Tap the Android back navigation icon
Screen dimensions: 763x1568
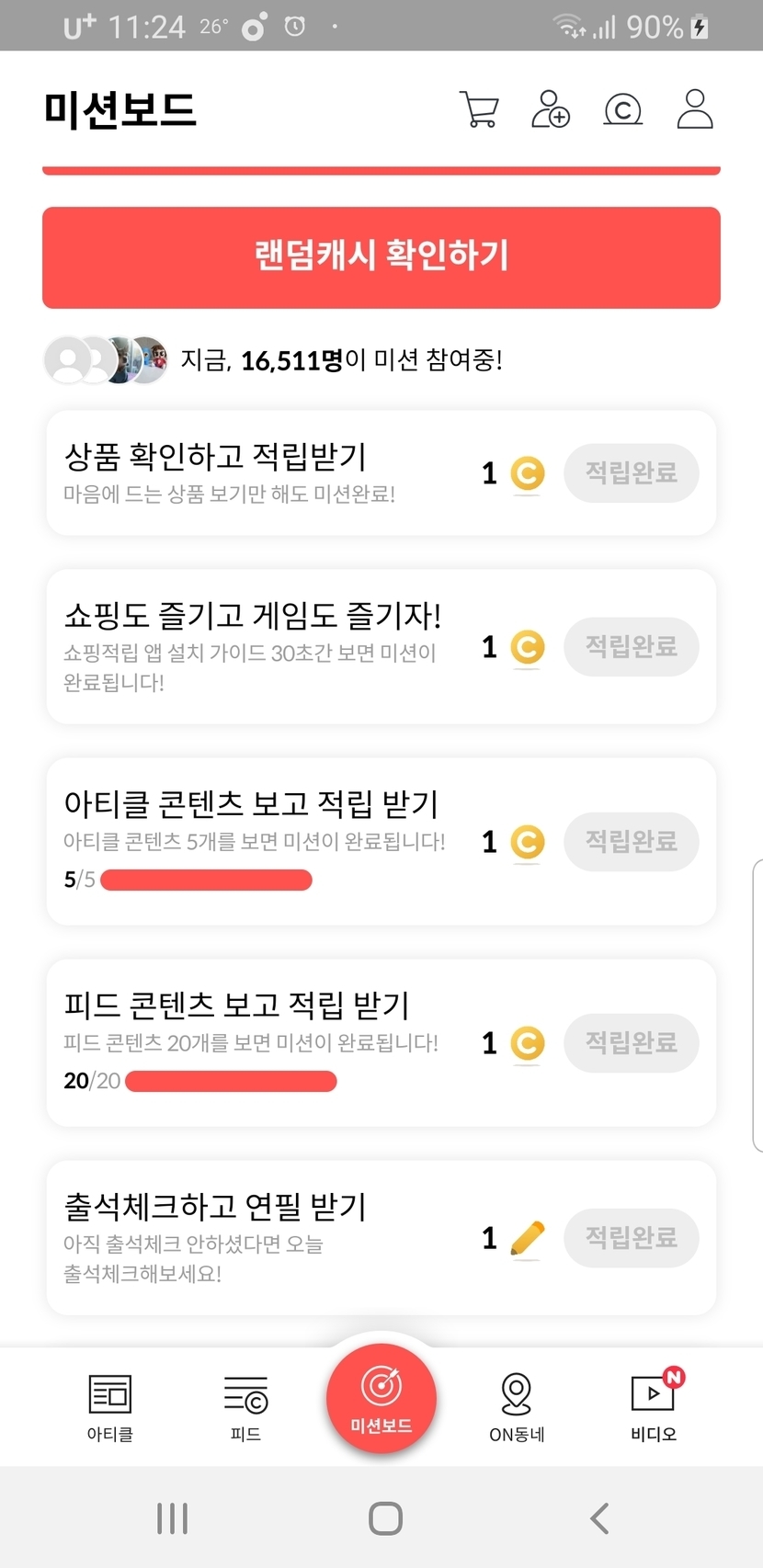(599, 1518)
